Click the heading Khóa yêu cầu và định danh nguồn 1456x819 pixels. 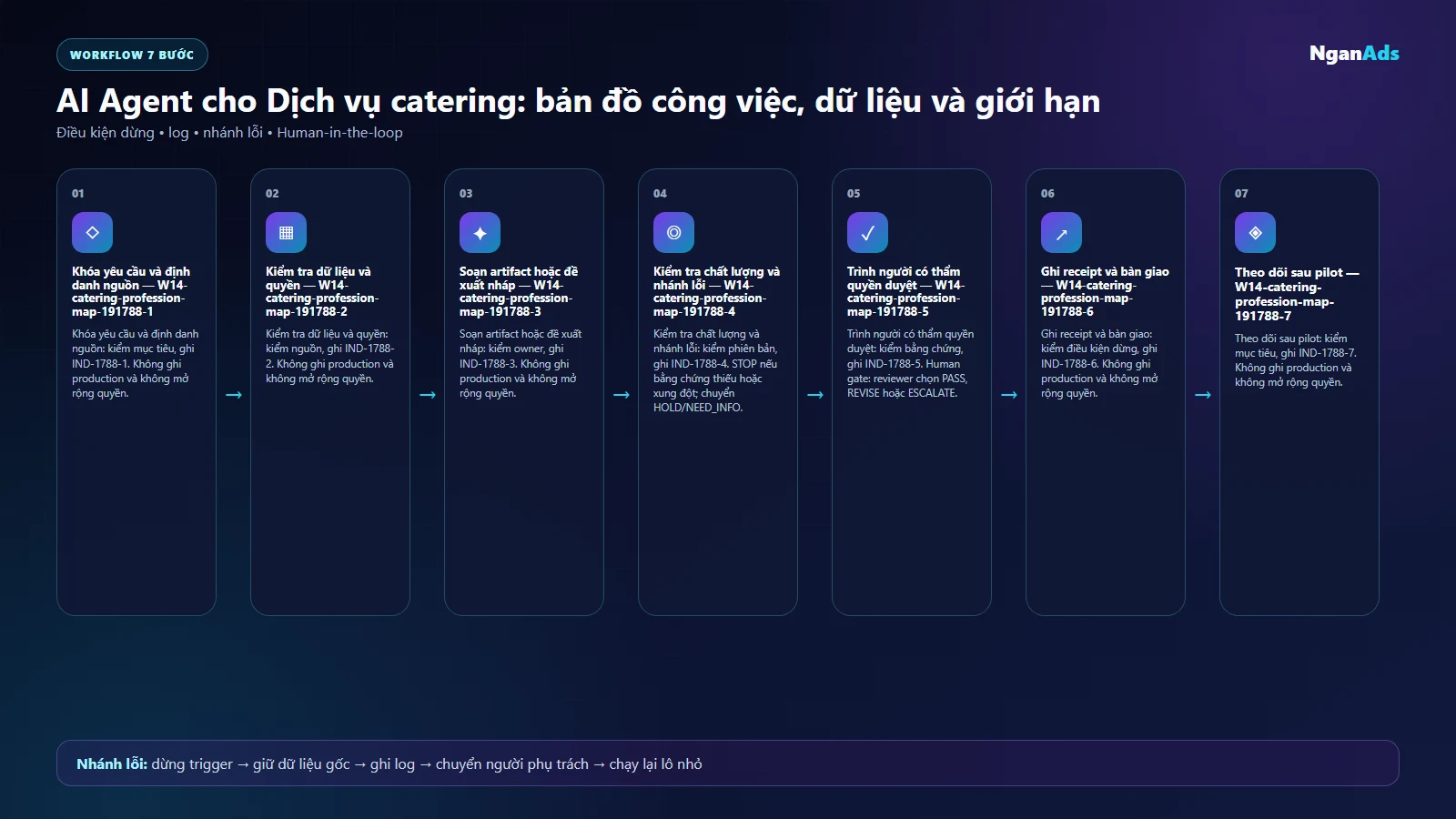coord(131,291)
